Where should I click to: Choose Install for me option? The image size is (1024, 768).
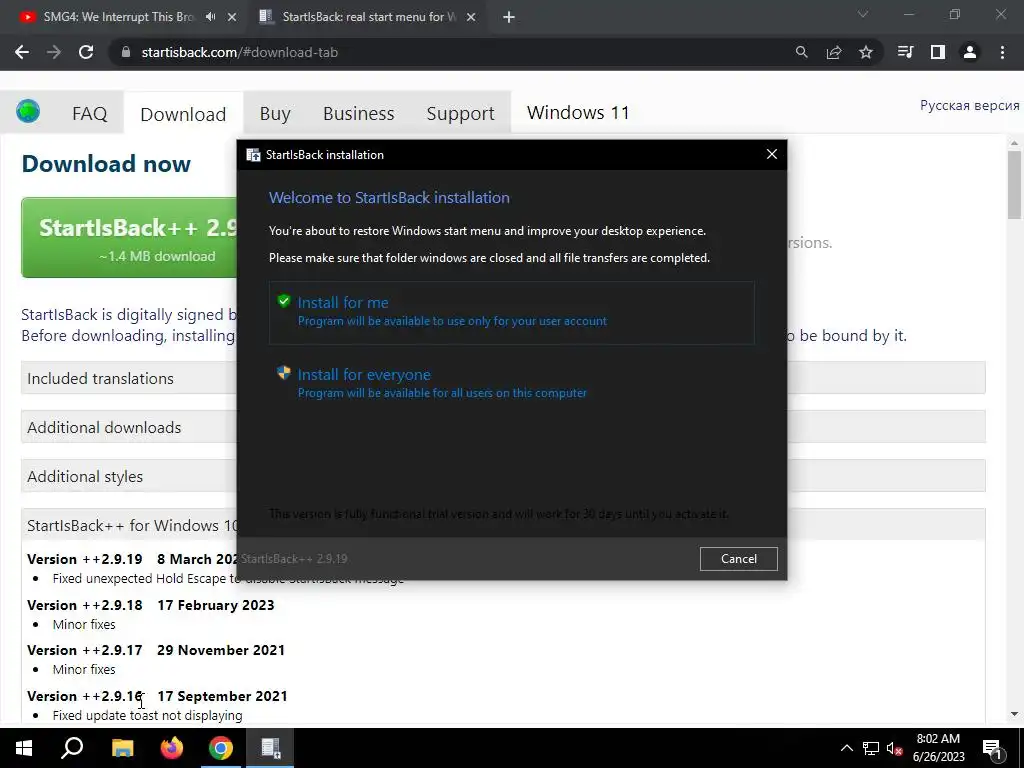(x=511, y=313)
